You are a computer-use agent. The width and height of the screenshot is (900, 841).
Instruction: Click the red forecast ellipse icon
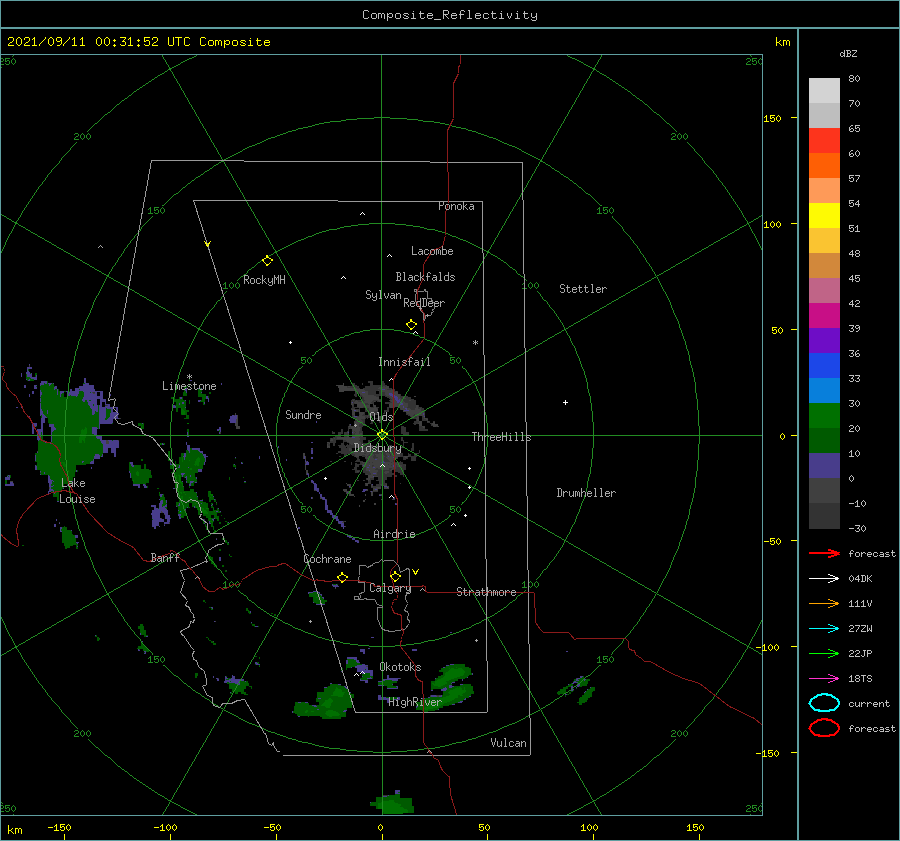point(824,728)
